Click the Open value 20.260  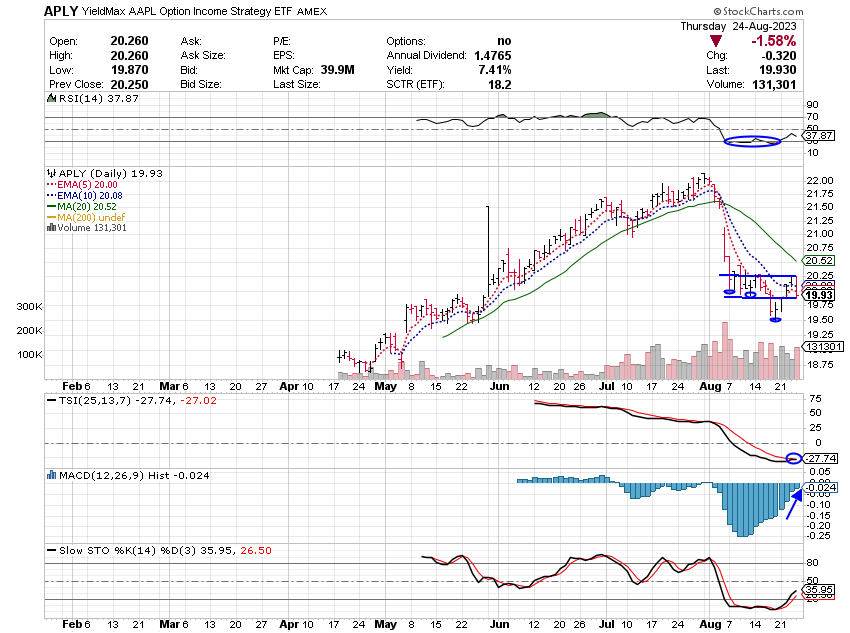pyautogui.click(x=130, y=41)
